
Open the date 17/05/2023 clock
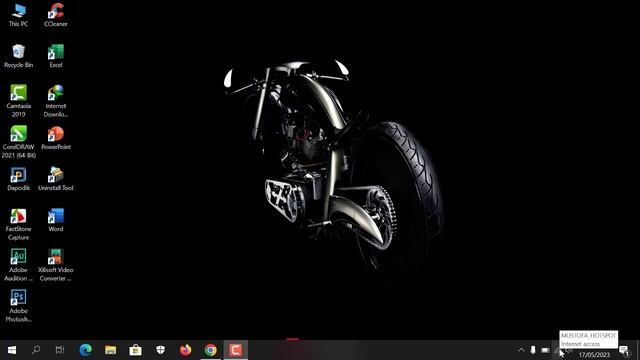[594, 355]
